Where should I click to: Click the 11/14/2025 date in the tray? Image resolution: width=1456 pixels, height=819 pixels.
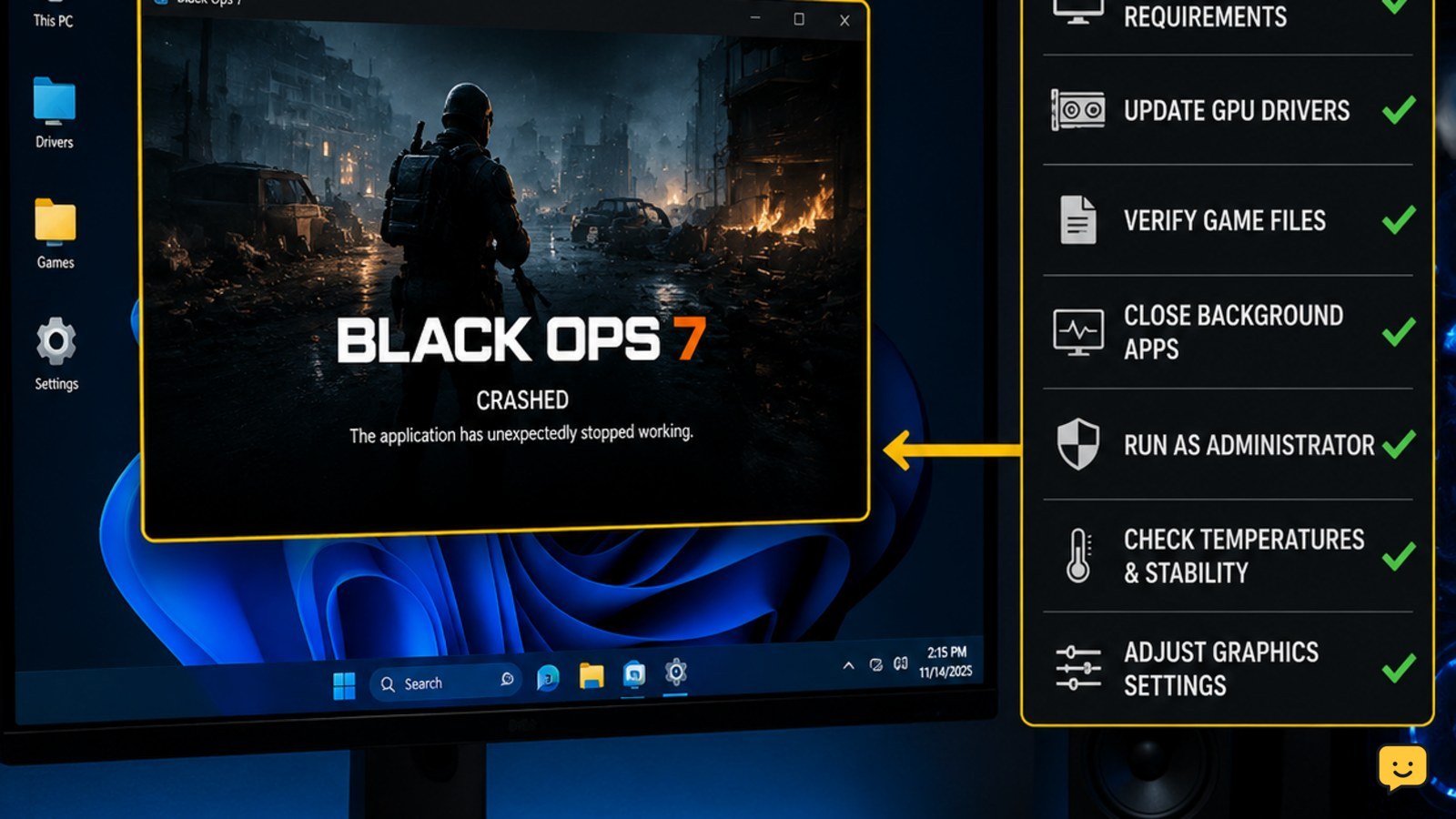945,672
